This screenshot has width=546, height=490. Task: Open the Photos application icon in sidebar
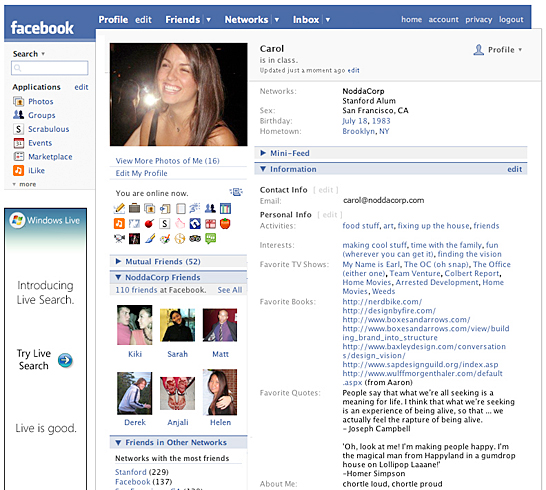point(18,101)
